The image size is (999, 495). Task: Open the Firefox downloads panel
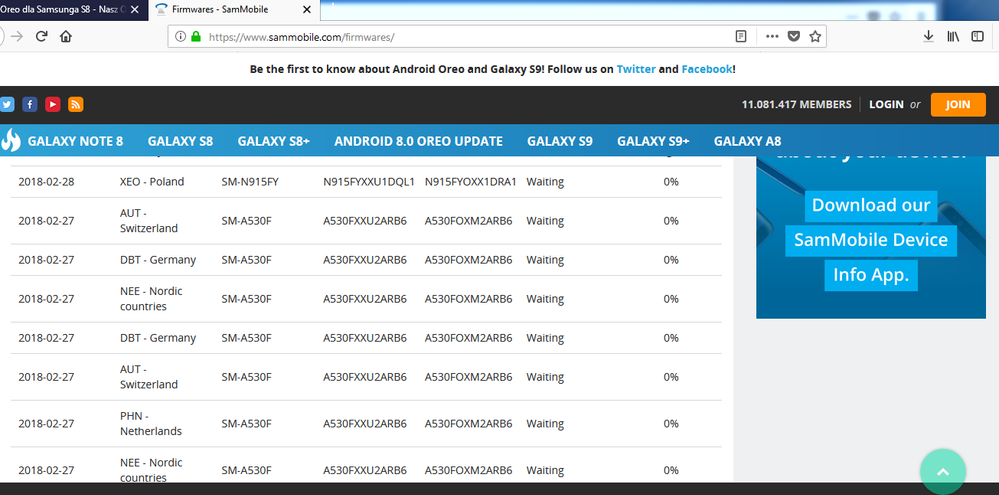point(928,36)
